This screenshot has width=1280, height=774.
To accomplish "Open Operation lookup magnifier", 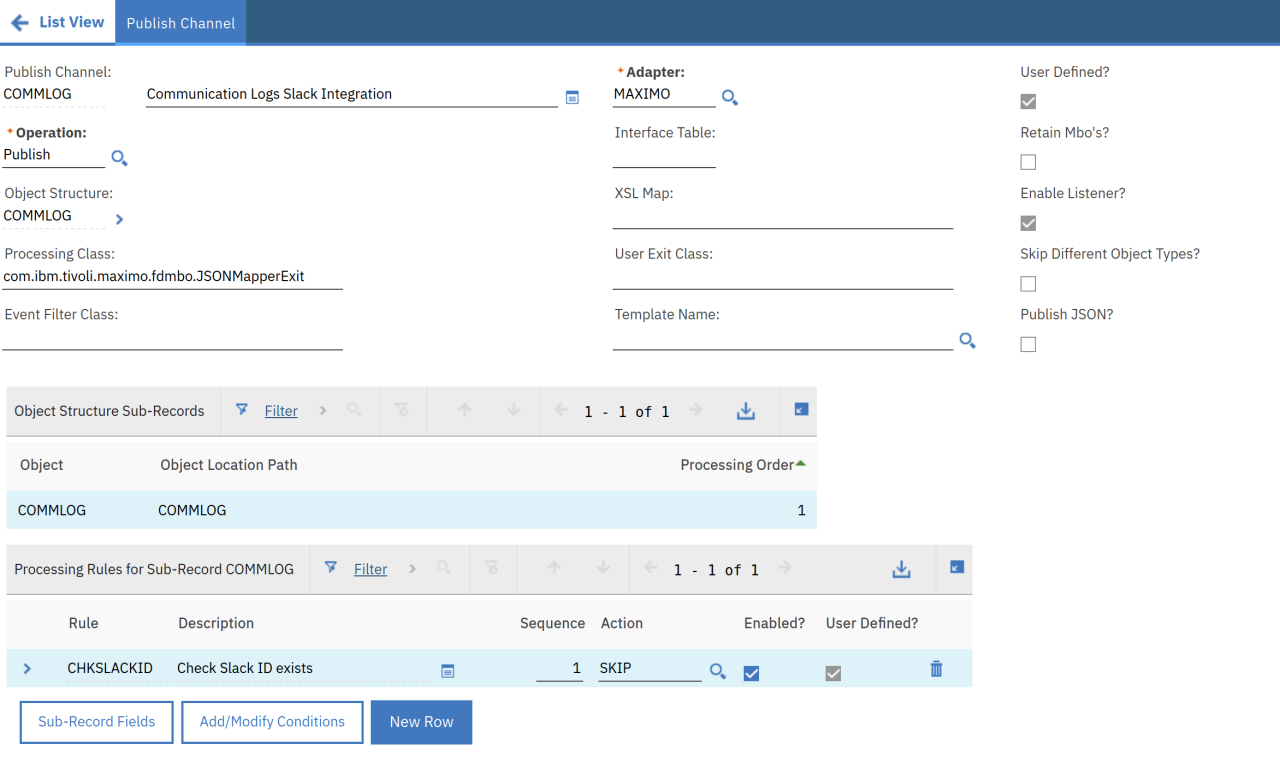I will click(119, 158).
